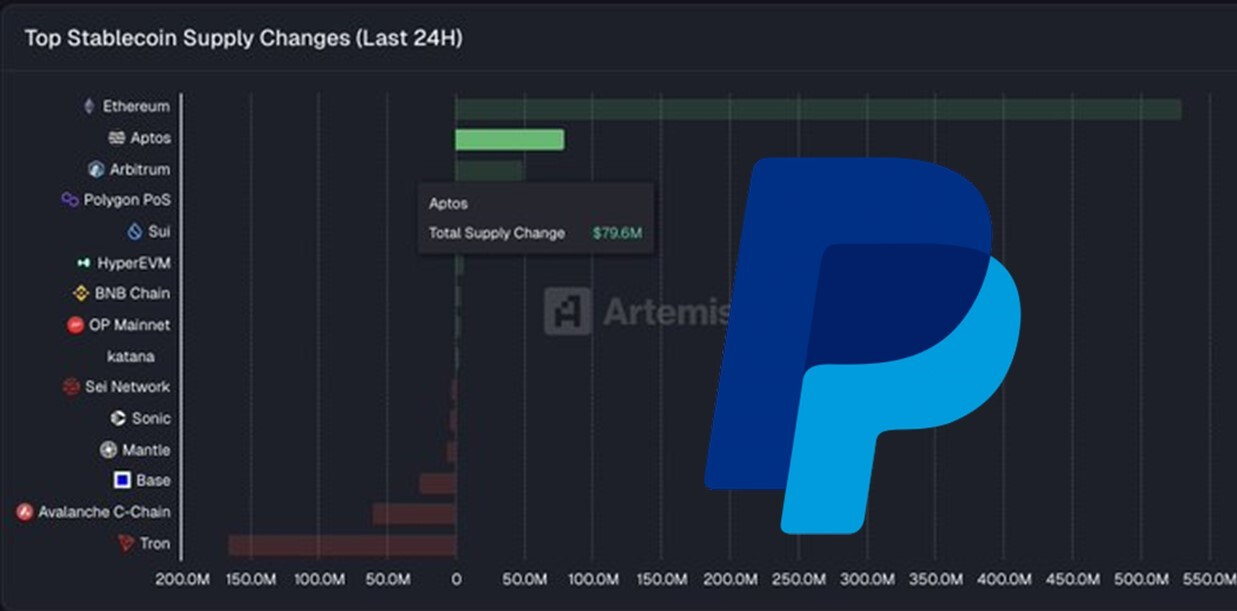
Task: Select the highlighted Aptos green bar
Action: click(x=510, y=139)
